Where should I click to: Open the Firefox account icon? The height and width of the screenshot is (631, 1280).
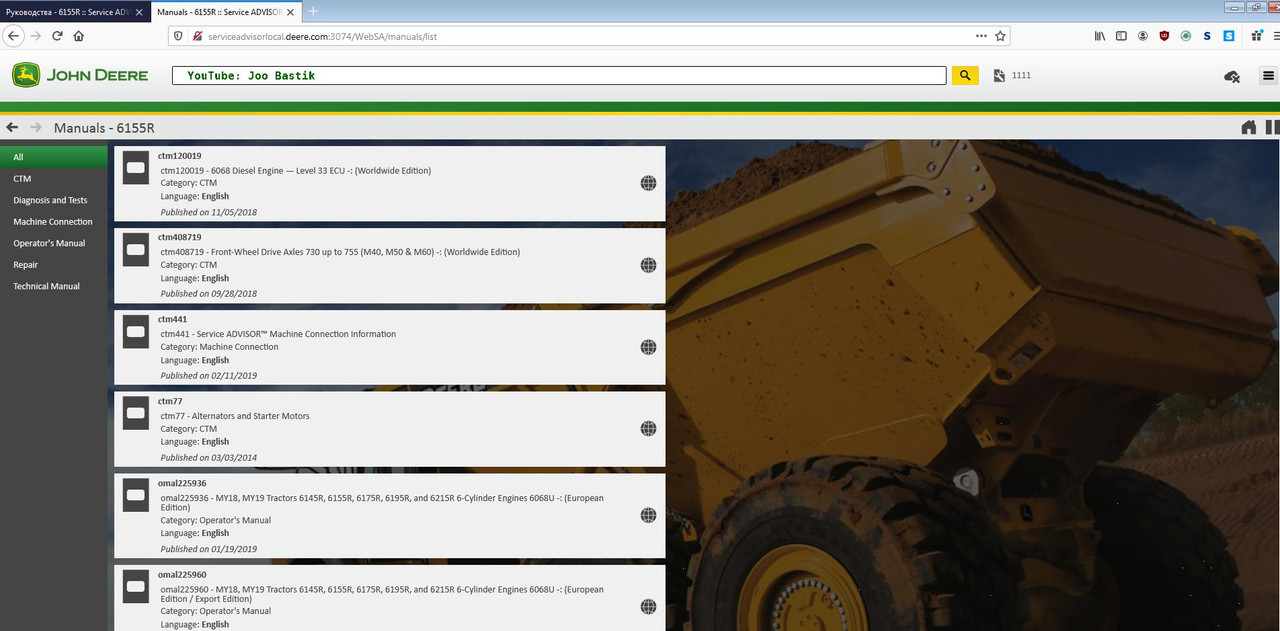pyautogui.click(x=1142, y=36)
